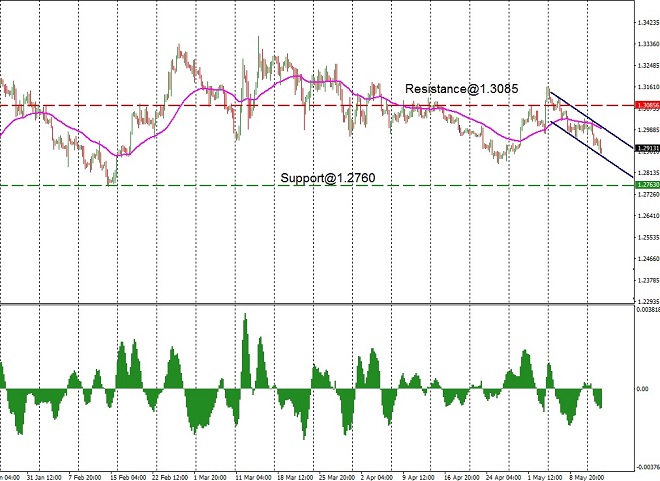Click the 1.24660 price axis value
Viewport: 660px width, 481px height.
[x=648, y=259]
